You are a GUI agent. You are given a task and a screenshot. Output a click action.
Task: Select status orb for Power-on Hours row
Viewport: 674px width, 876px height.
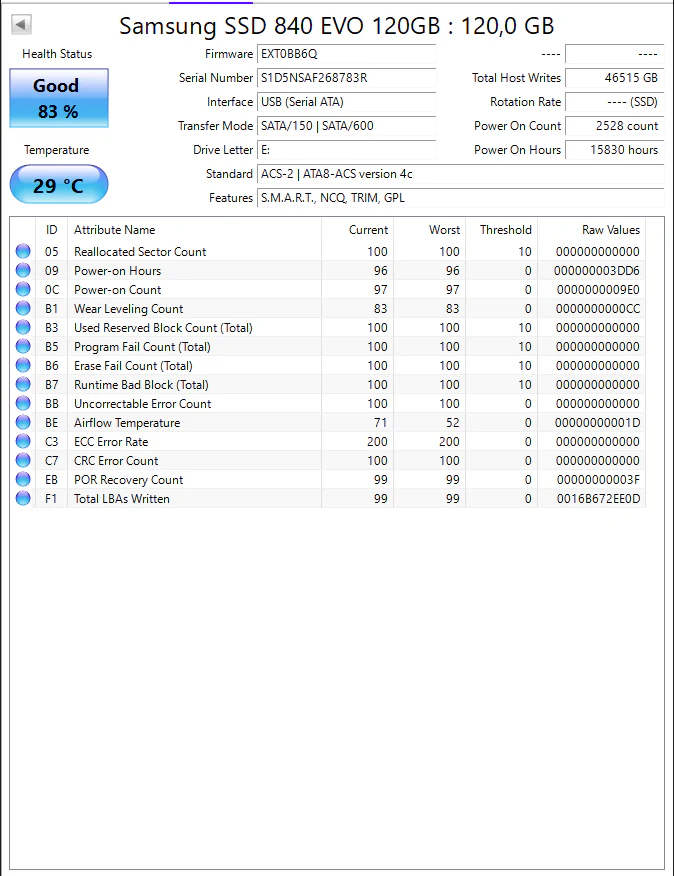click(23, 270)
